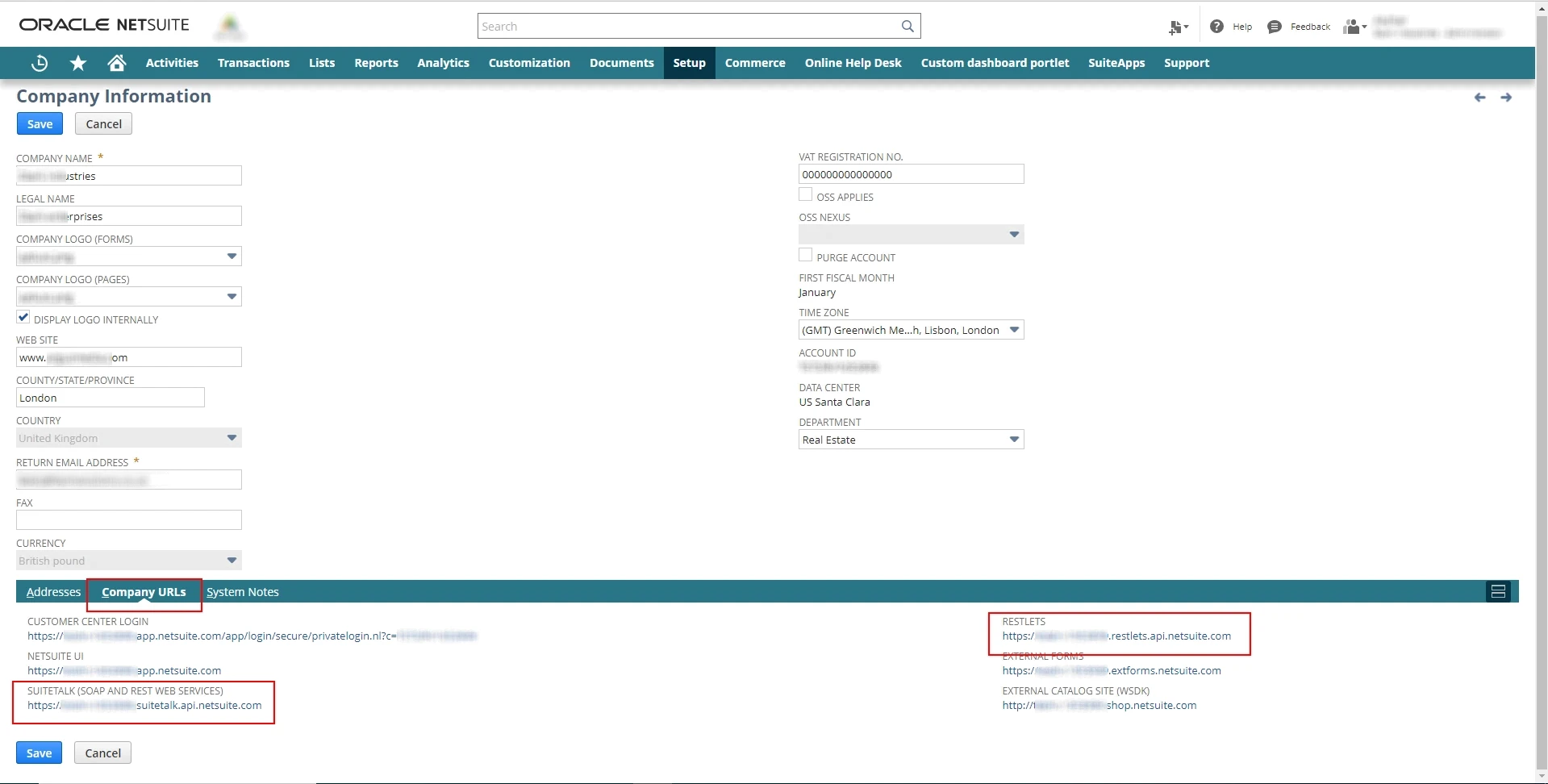Click the page vertical scrollbar
This screenshot has height=784, width=1548.
tap(1542, 391)
